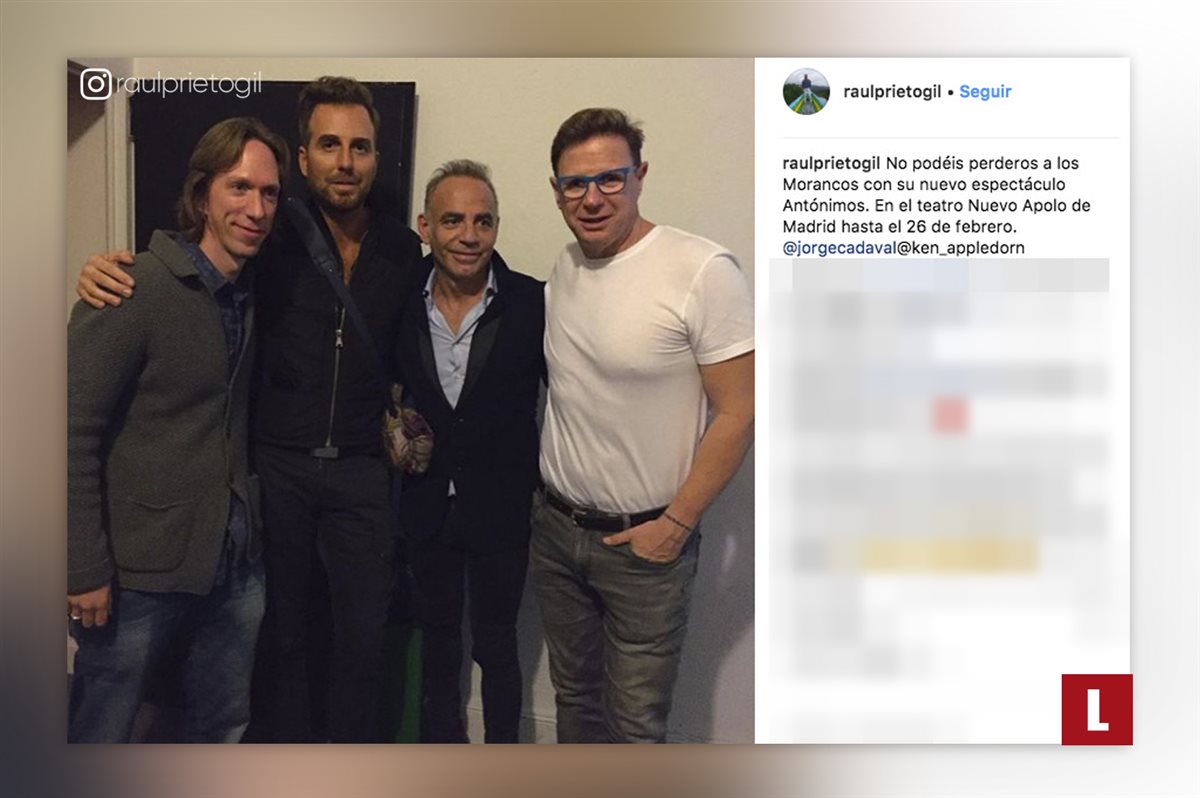Viewport: 1200px width, 798px height.
Task: Open the raulprietogil profile avatar
Action: click(806, 91)
